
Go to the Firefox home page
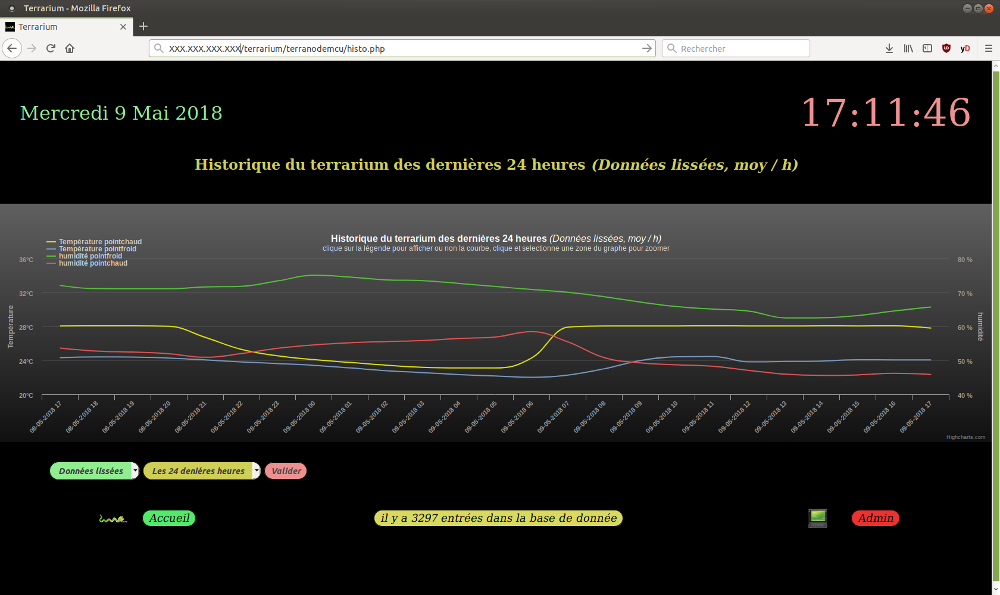(x=69, y=48)
